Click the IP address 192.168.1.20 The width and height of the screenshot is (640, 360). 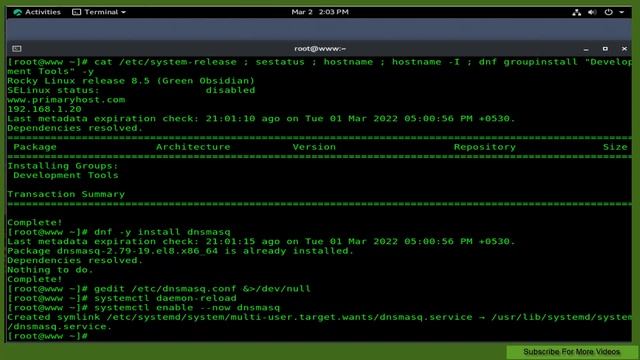44,109
